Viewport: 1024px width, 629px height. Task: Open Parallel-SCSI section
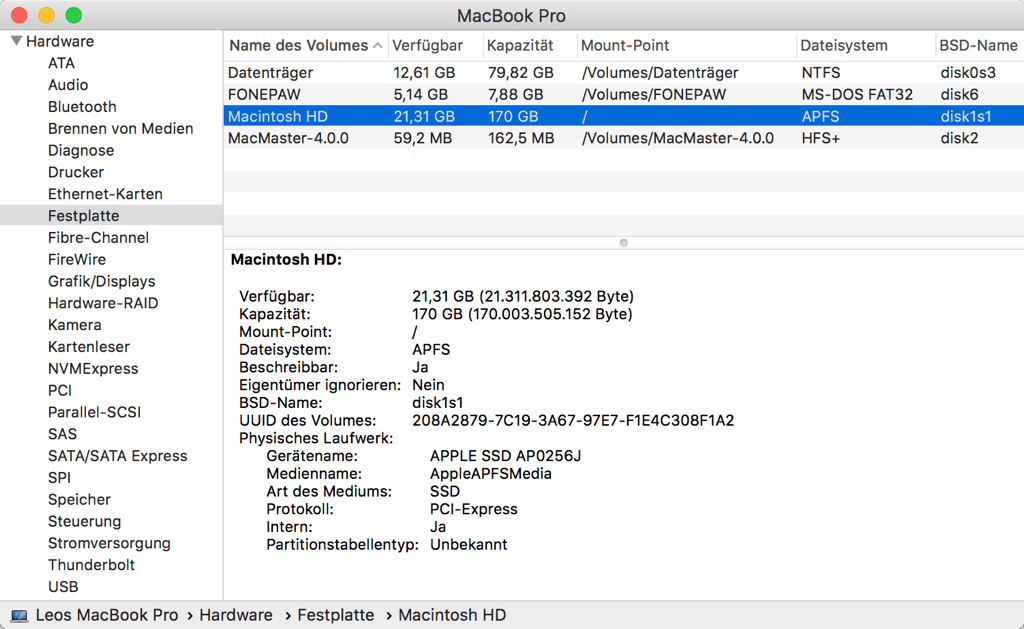click(x=94, y=412)
